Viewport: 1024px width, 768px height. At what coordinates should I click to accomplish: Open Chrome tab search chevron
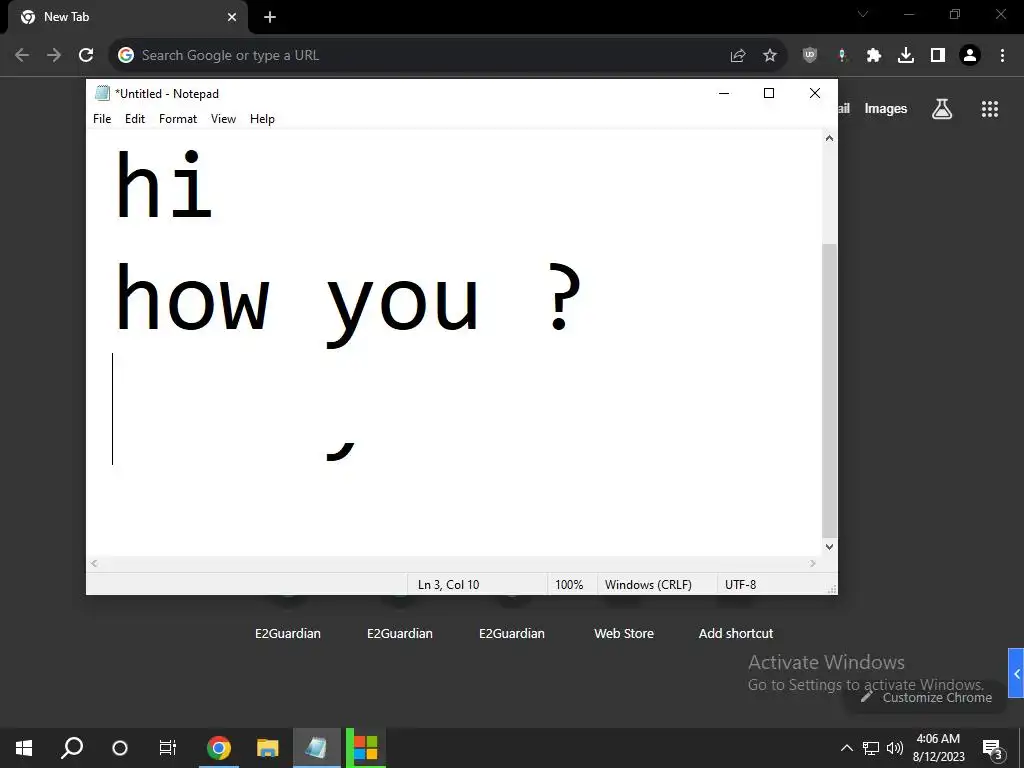coord(863,14)
